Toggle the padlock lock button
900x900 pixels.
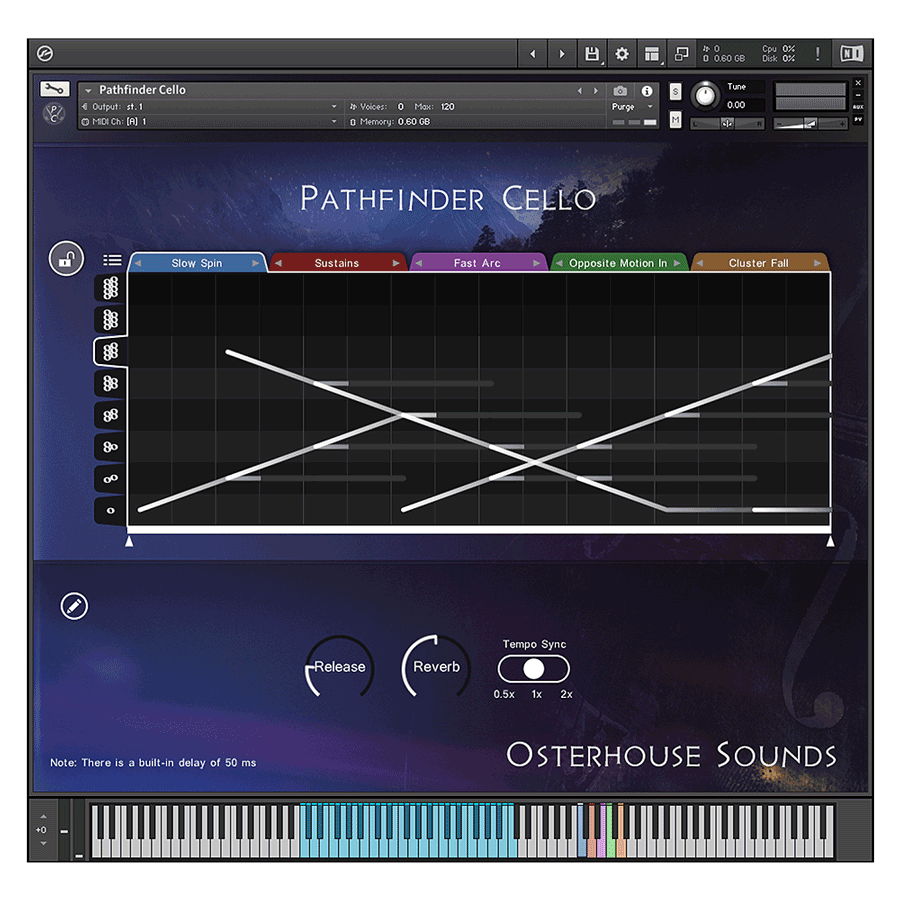tap(66, 259)
